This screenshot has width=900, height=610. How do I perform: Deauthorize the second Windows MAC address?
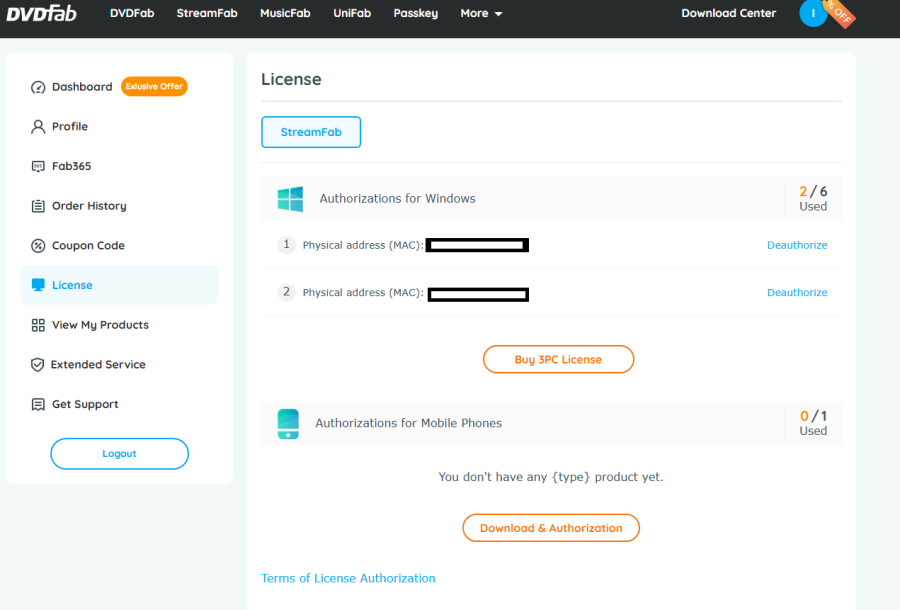pyautogui.click(x=796, y=293)
